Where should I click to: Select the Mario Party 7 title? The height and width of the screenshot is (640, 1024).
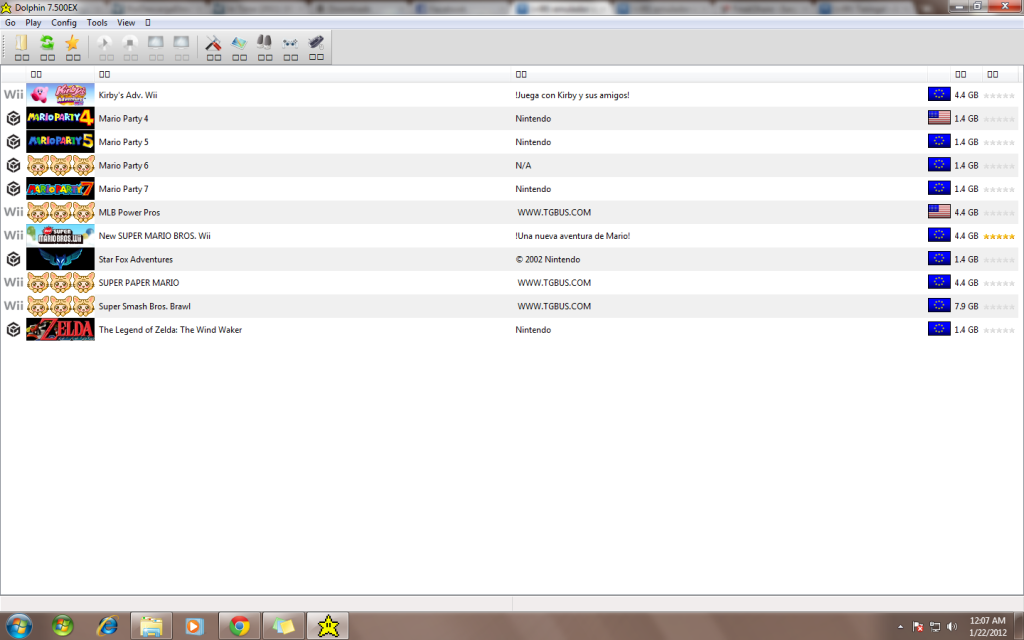[123, 189]
